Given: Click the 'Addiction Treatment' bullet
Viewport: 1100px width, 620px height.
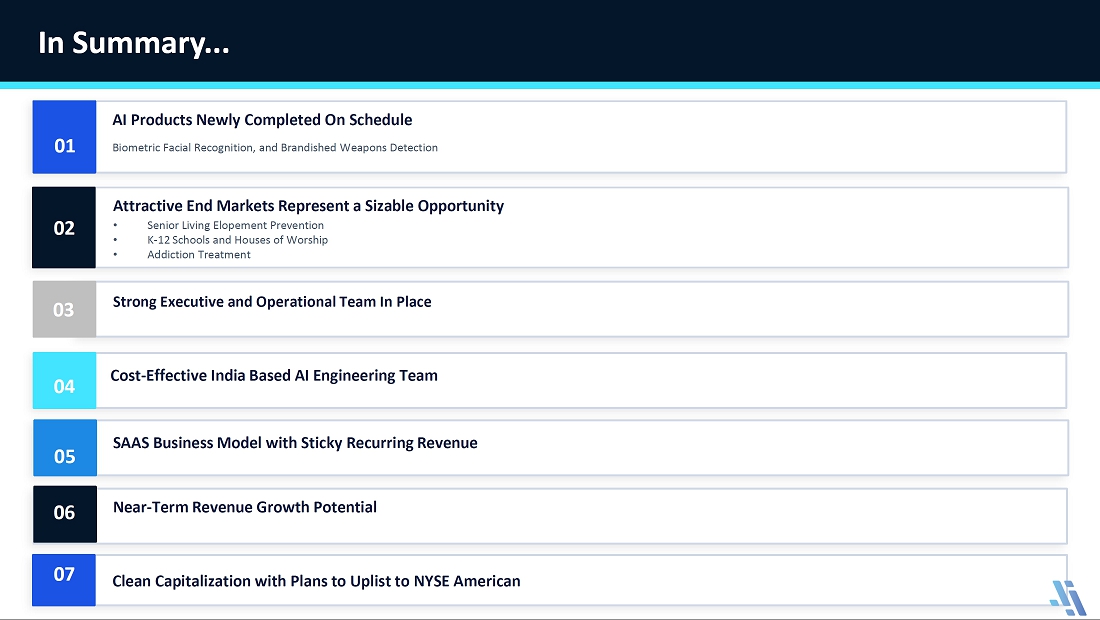Looking at the screenshot, I should [199, 255].
